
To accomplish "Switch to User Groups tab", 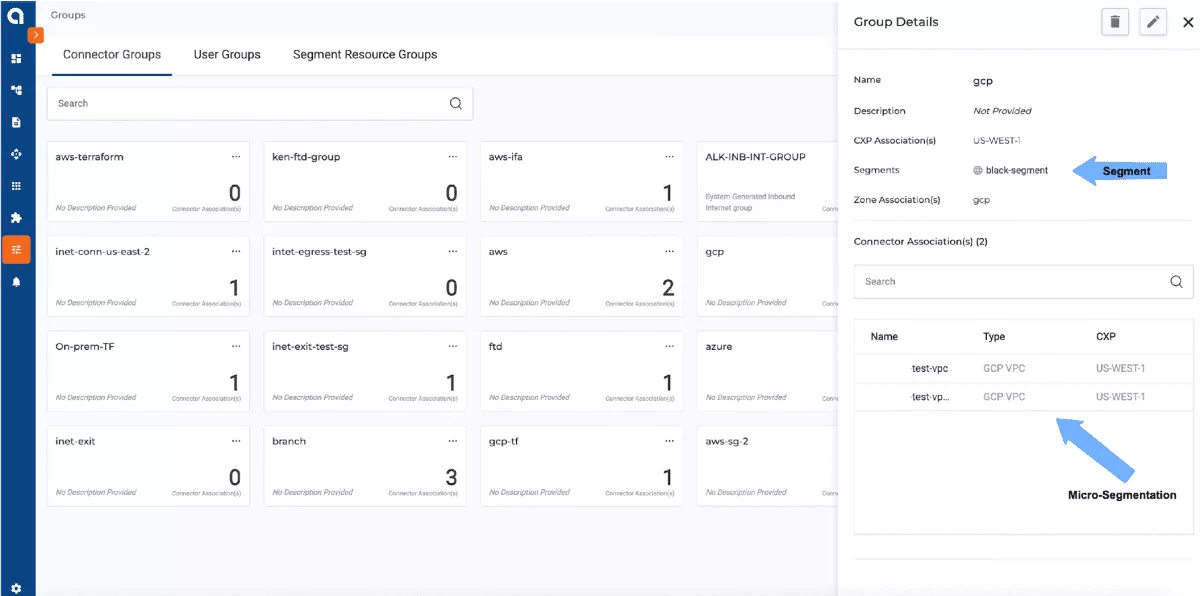I will [227, 54].
